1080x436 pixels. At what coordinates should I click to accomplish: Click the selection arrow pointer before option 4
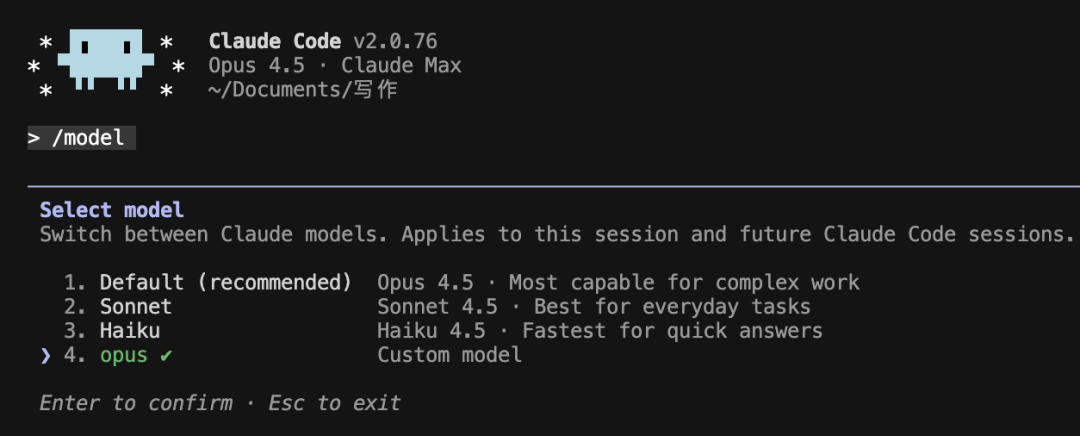coord(45,355)
